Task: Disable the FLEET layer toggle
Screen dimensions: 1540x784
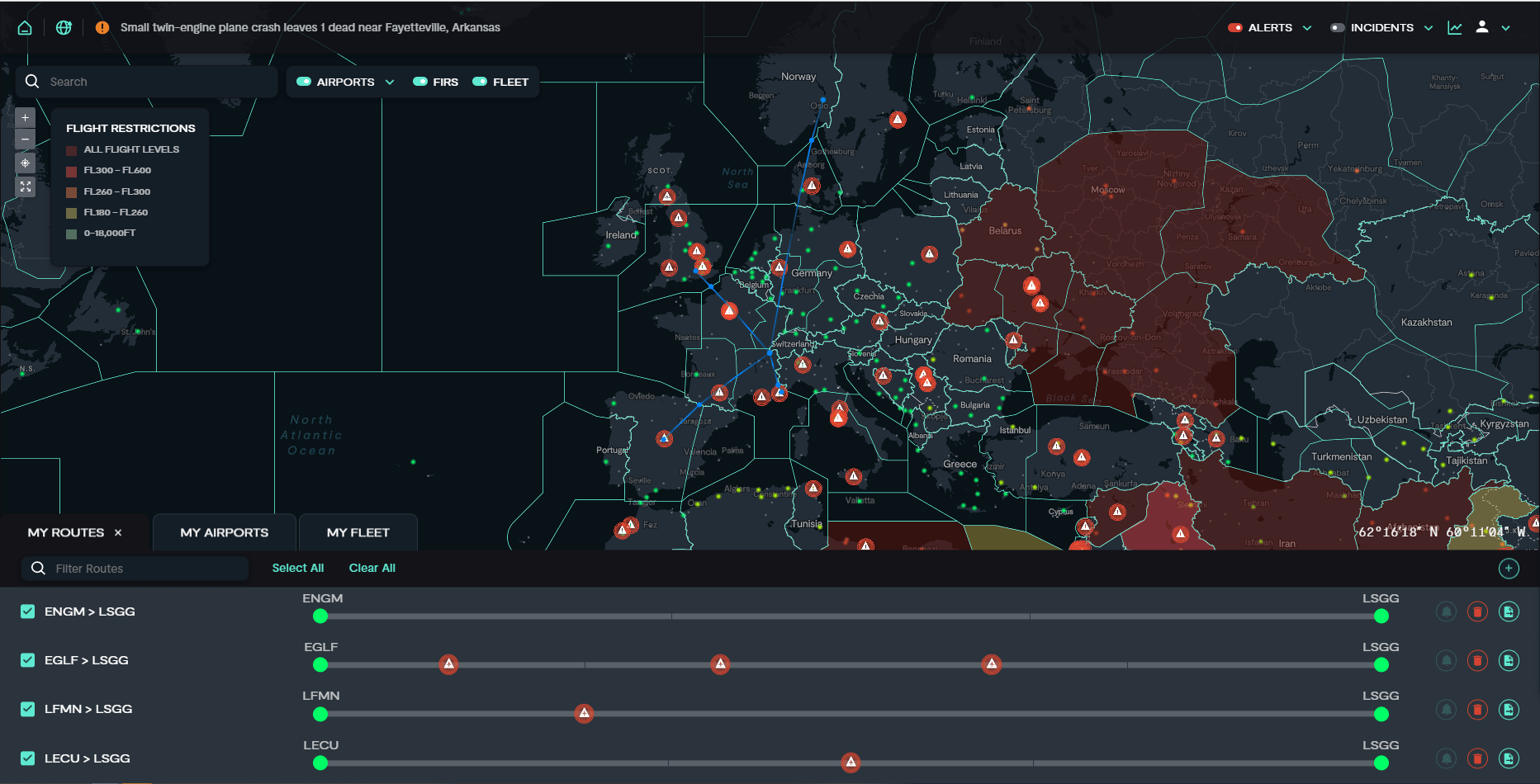Action: point(480,82)
